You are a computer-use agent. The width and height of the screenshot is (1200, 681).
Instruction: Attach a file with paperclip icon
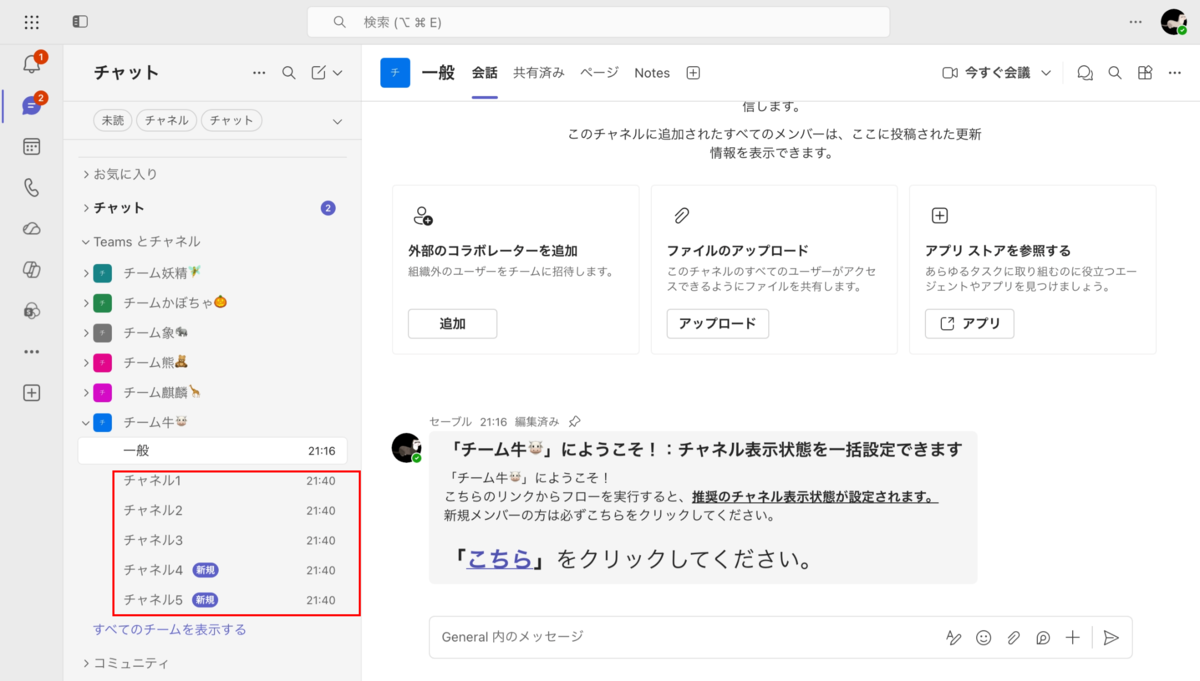(1013, 637)
